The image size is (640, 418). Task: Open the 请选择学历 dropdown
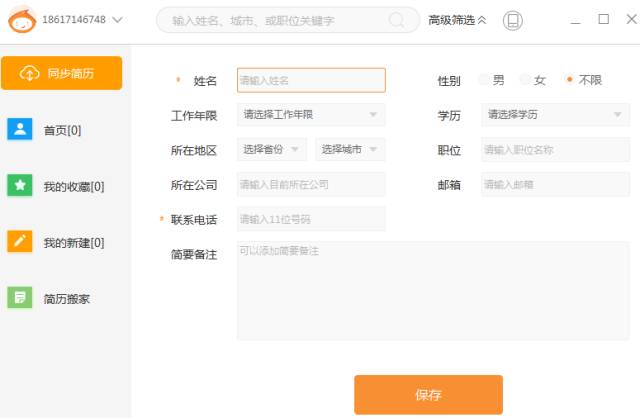coord(556,115)
